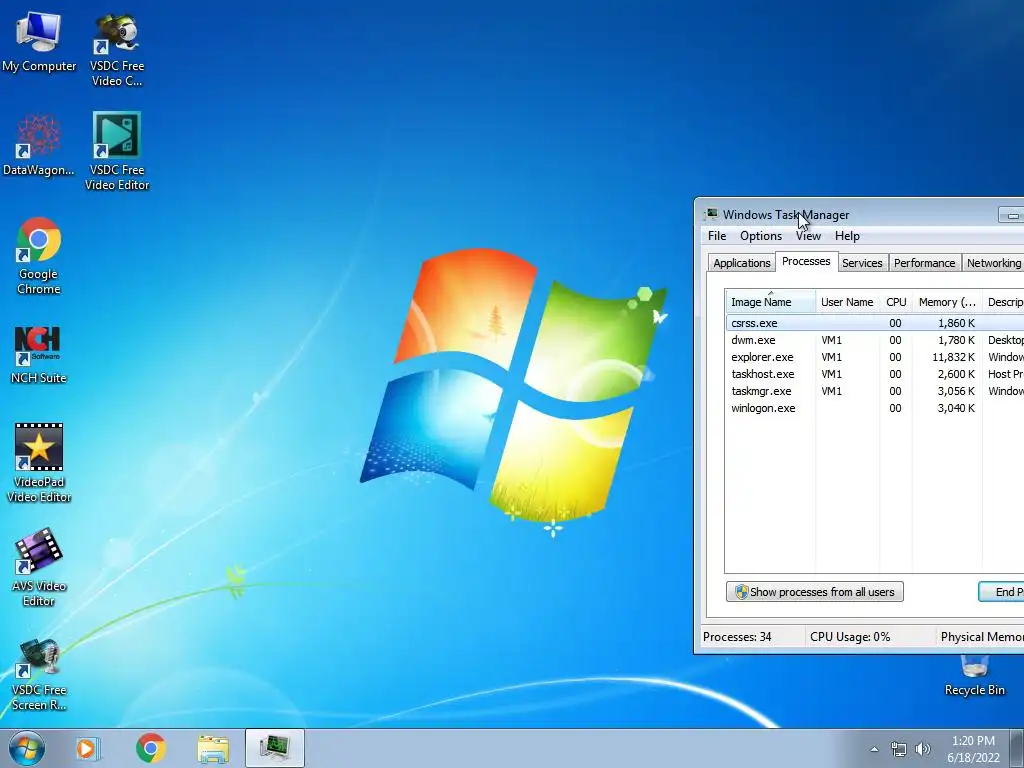Open My Computer desktop icon
This screenshot has height=768, width=1024.
tap(39, 42)
